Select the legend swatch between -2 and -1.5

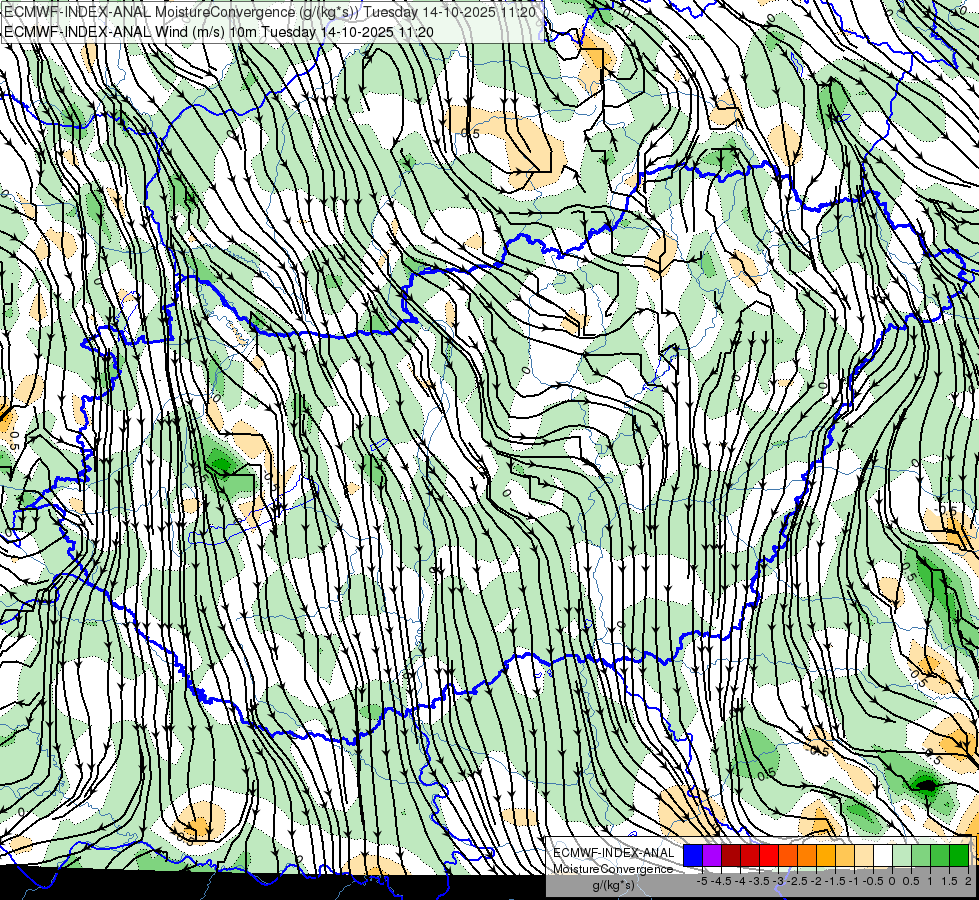pos(826,855)
